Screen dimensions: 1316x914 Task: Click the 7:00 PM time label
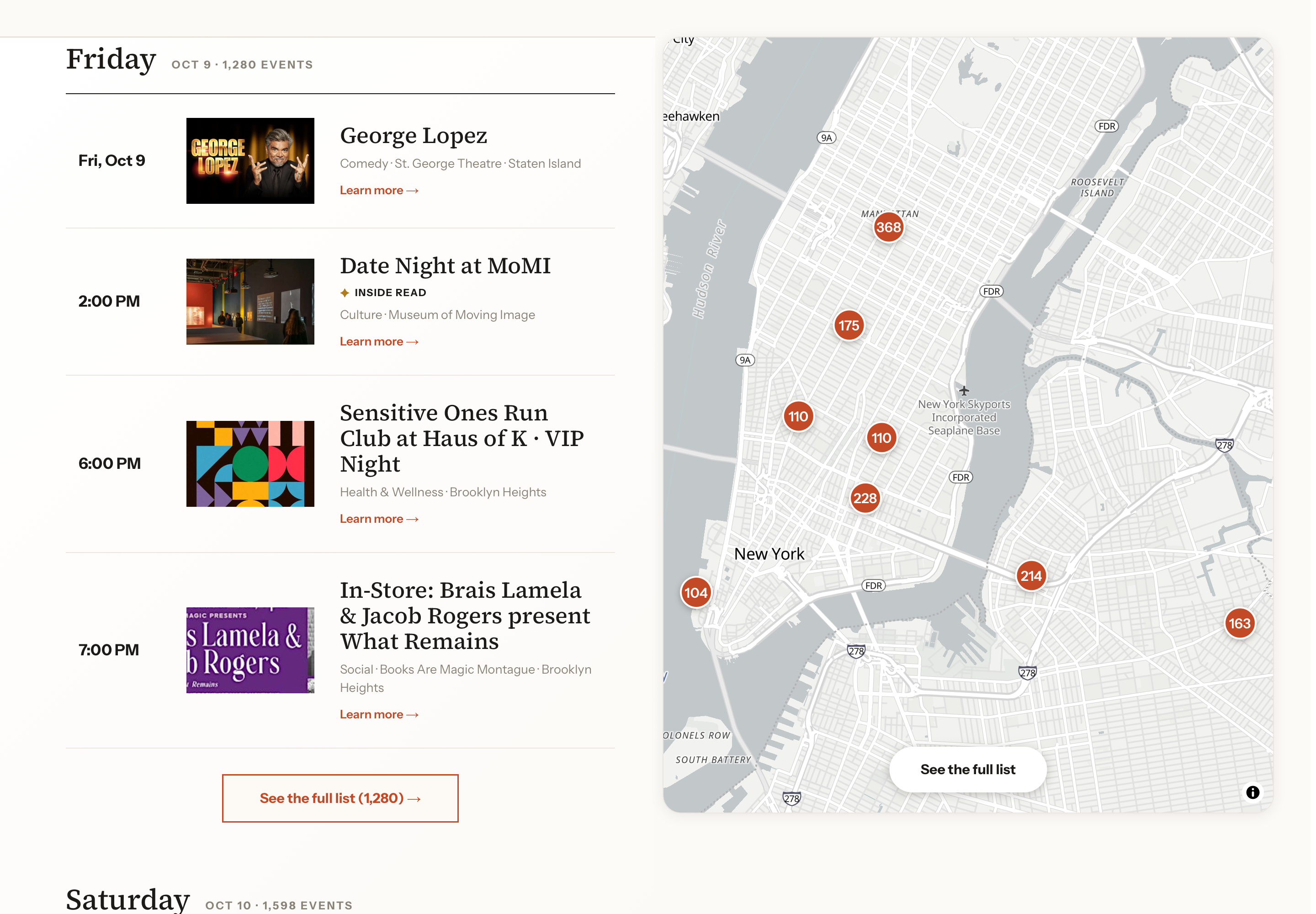(x=108, y=650)
